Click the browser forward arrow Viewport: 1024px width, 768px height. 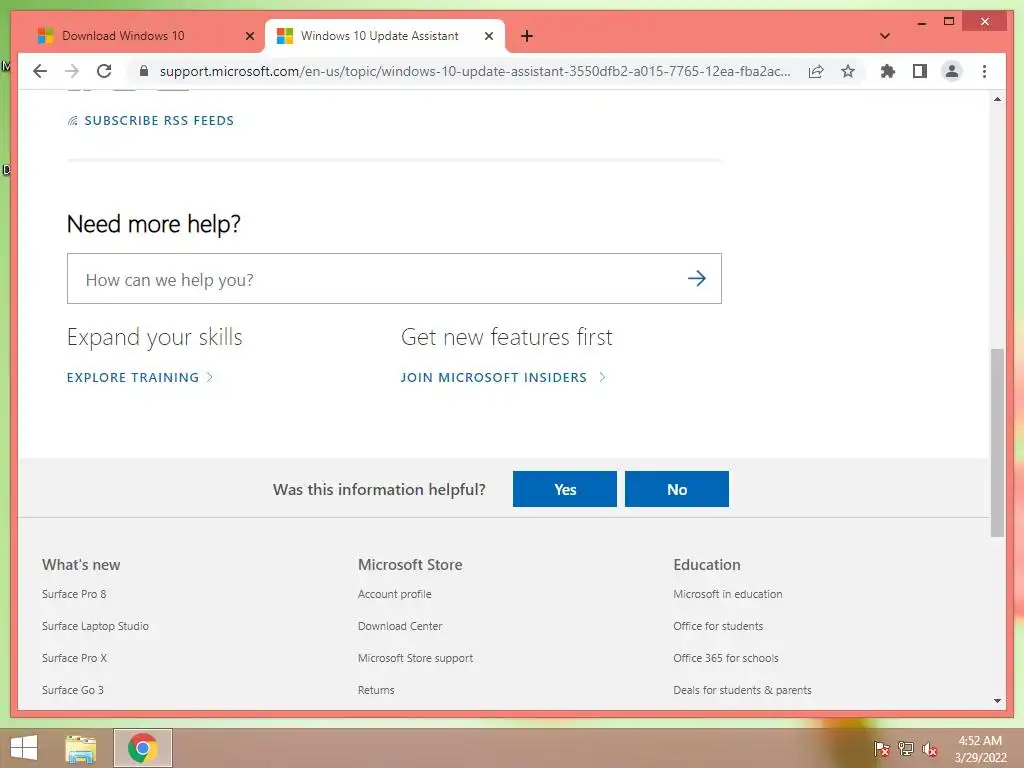[x=72, y=71]
